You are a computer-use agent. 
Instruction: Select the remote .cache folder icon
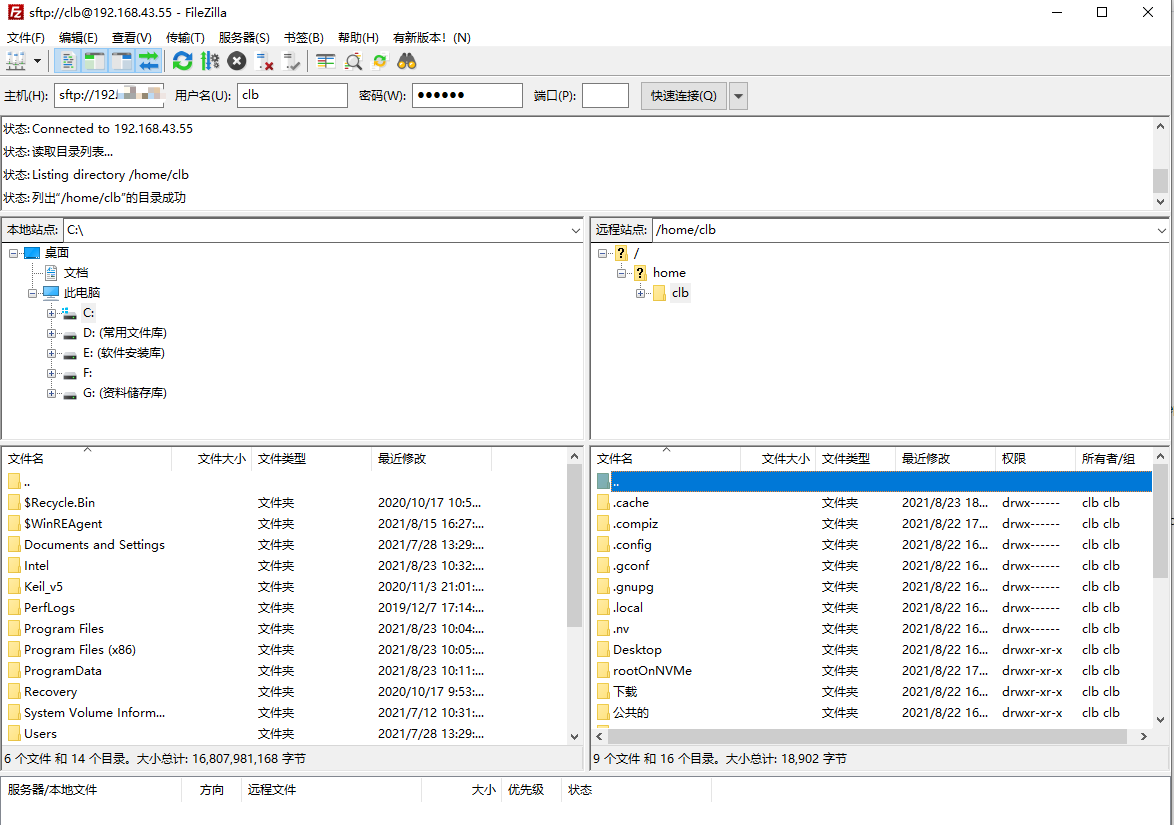(x=603, y=503)
